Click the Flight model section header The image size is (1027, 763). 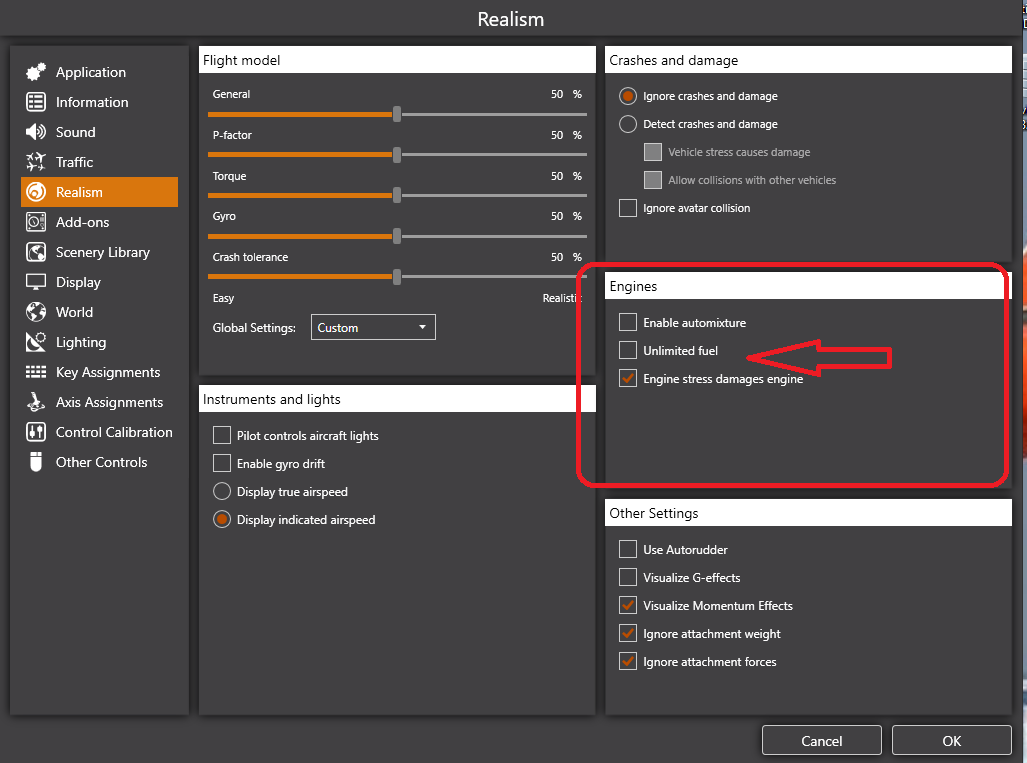pos(397,60)
